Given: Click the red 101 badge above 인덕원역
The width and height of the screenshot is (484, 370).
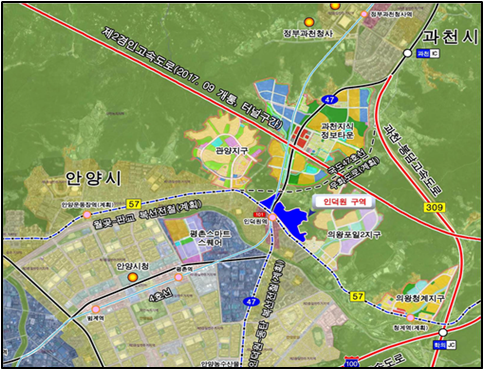Looking at the screenshot, I should [259, 215].
